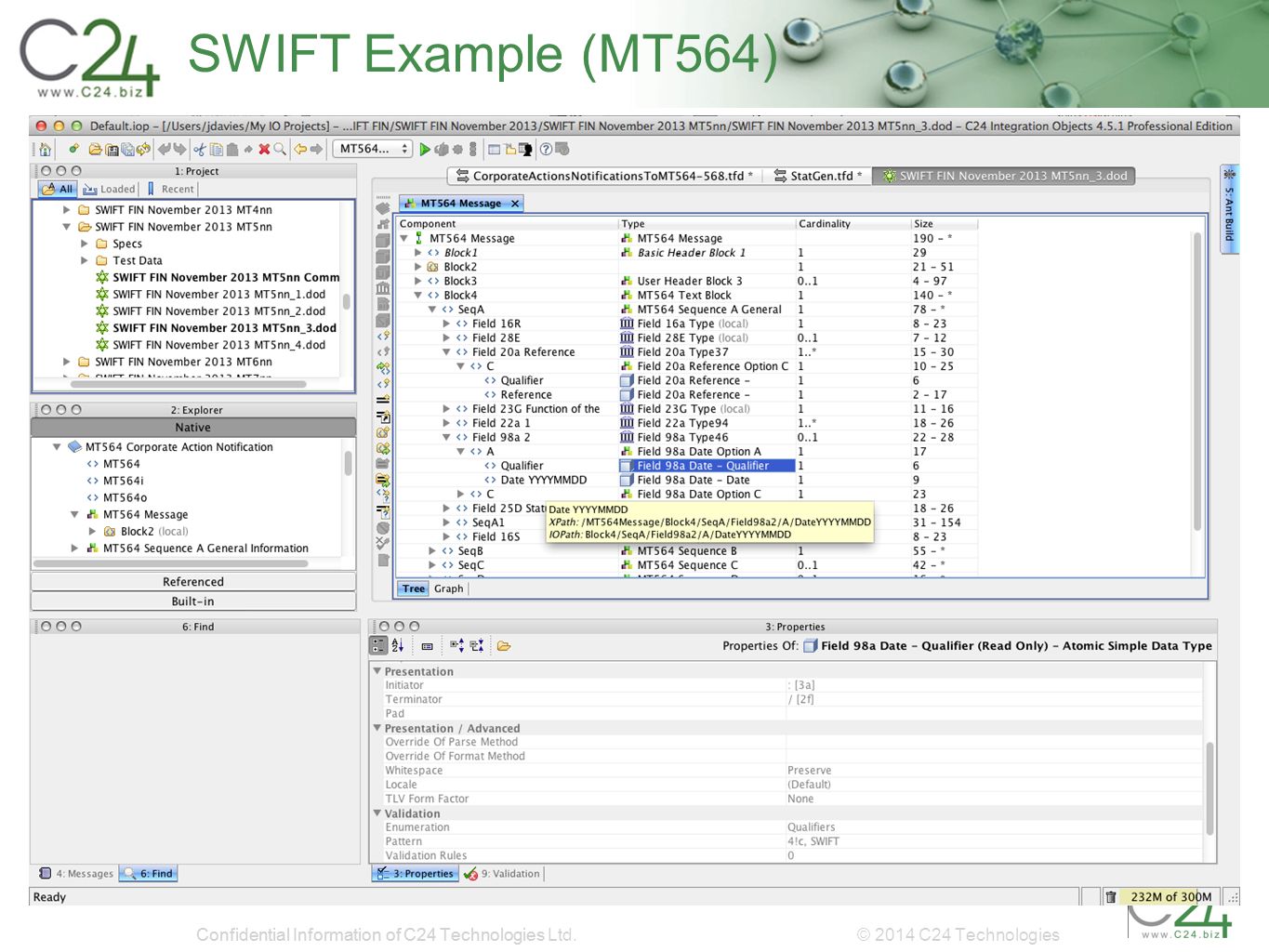Click the Help question mark icon
Viewport: 1269px width, 952px height.
tap(546, 149)
